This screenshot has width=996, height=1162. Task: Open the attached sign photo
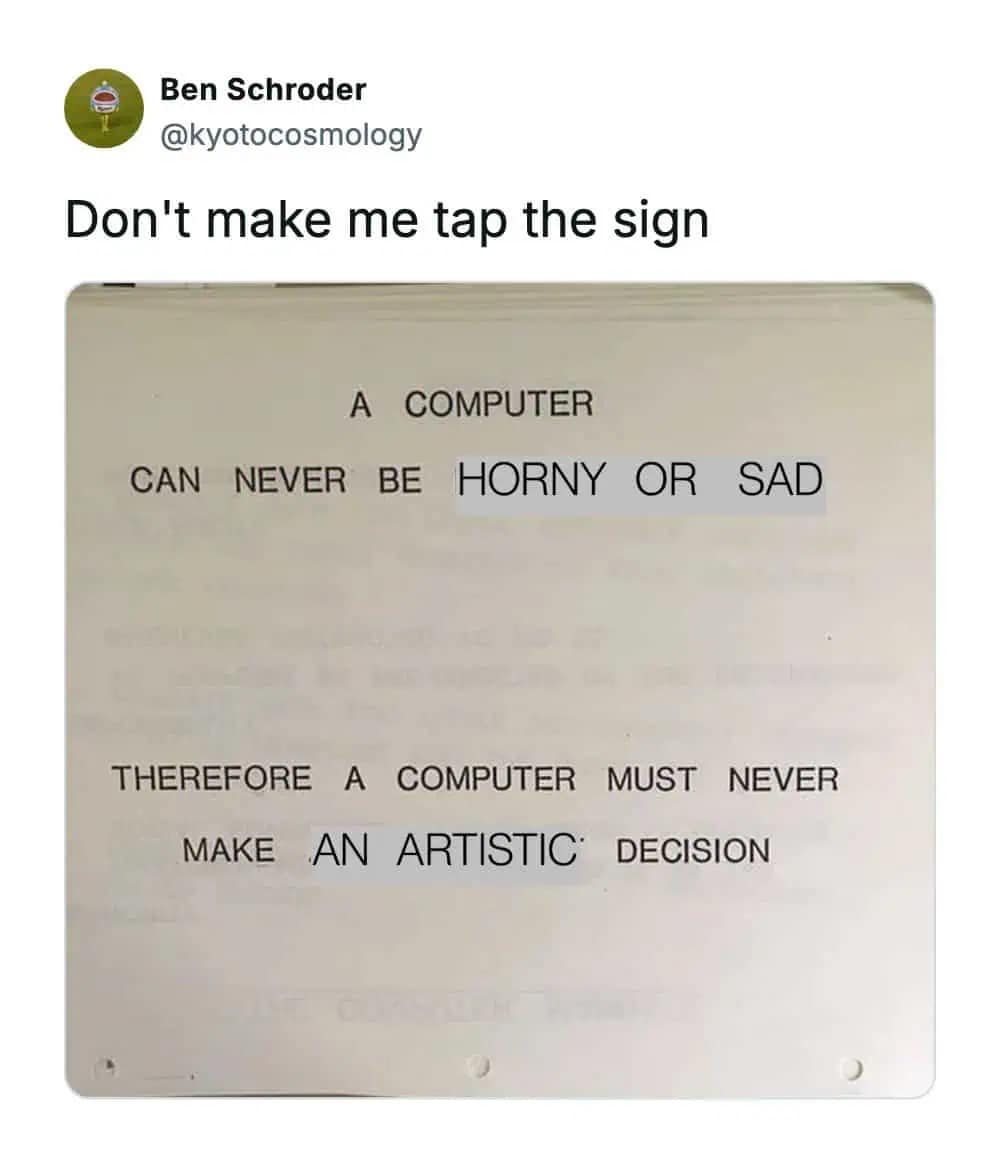(x=500, y=690)
